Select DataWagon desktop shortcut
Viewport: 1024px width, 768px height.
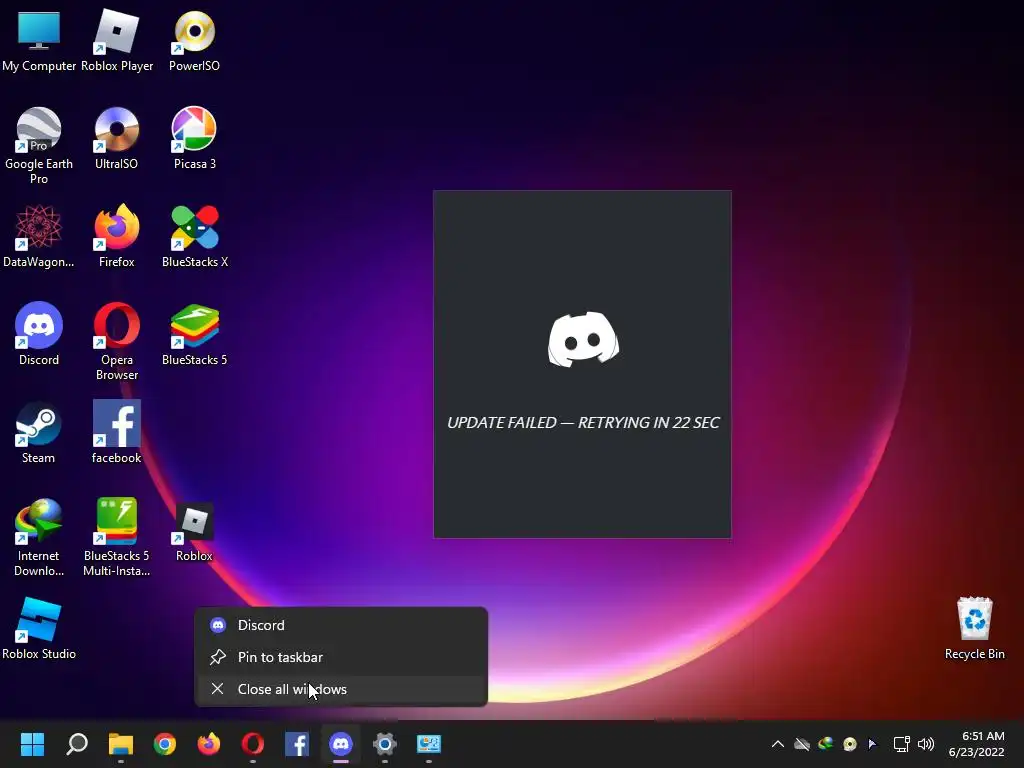click(x=39, y=236)
